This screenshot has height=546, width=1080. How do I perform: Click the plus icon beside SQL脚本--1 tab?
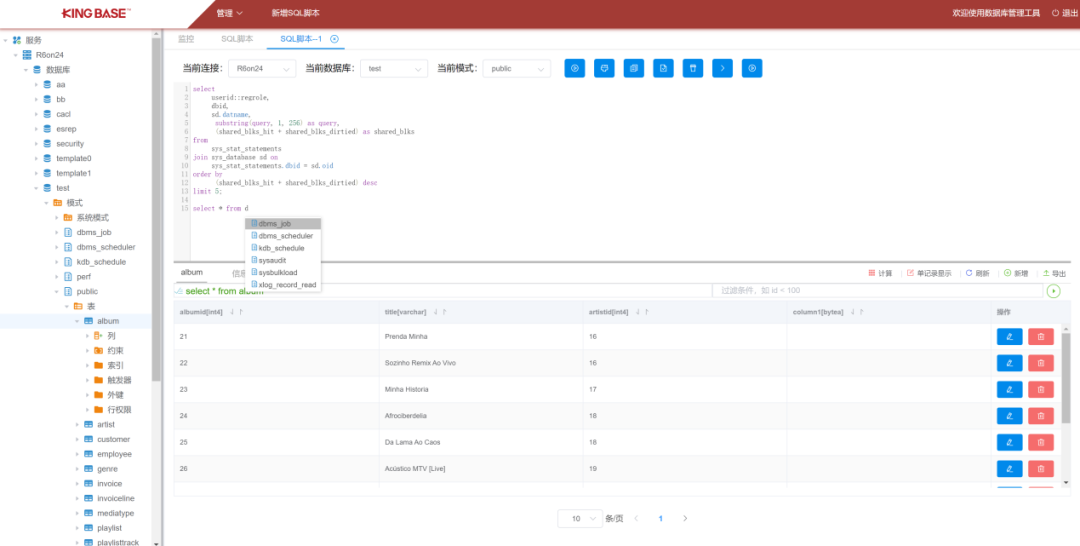335,39
